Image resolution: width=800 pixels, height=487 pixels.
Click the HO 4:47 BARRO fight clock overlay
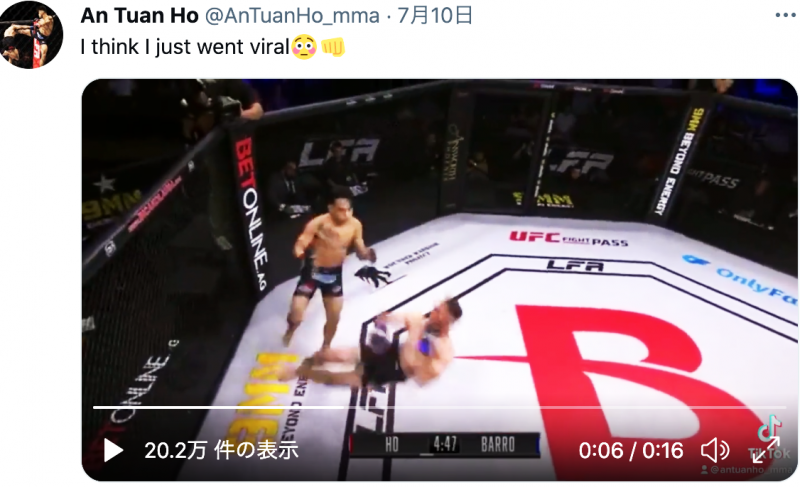444,445
